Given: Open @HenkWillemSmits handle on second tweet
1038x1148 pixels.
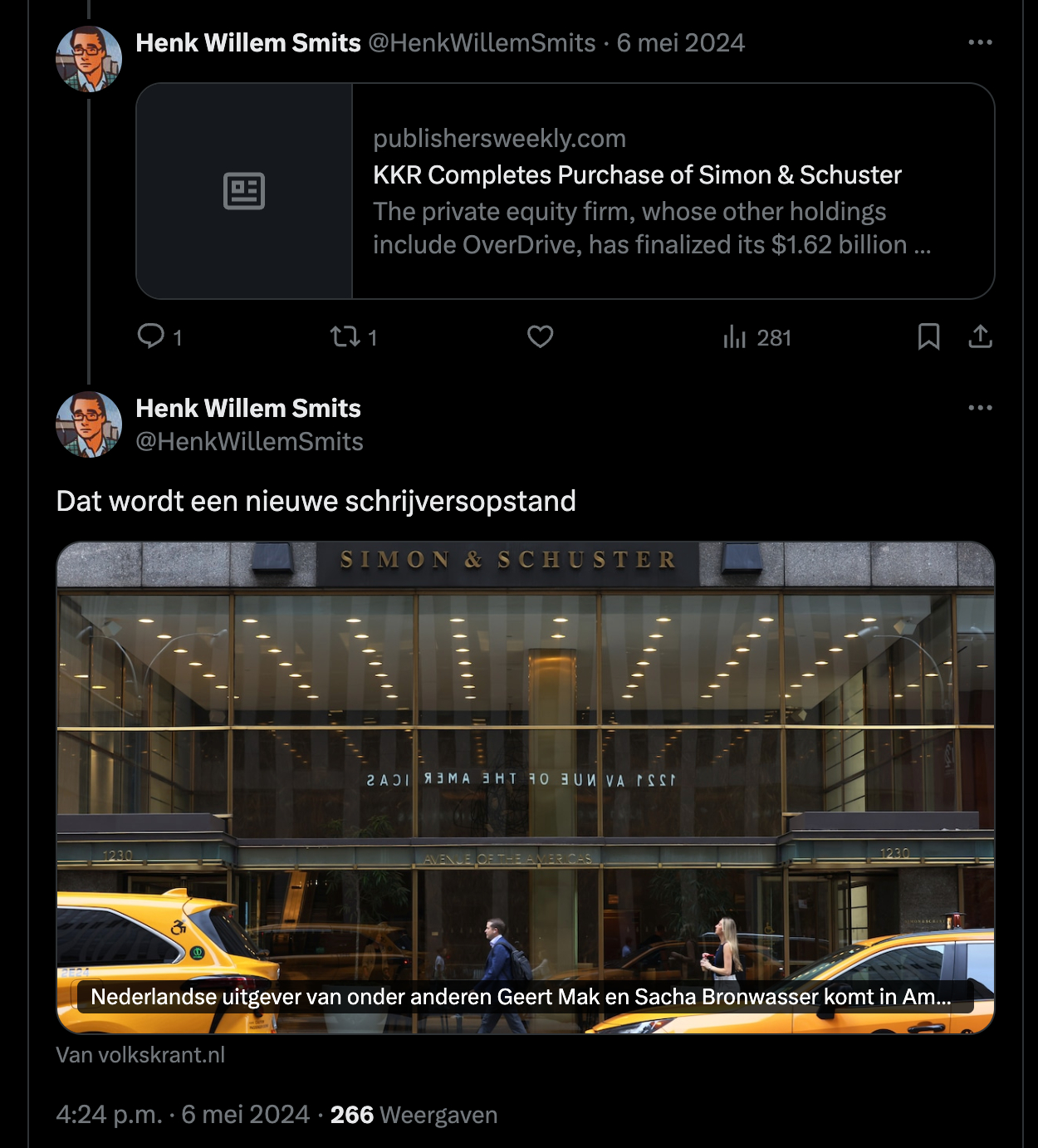Looking at the screenshot, I should coord(249,441).
